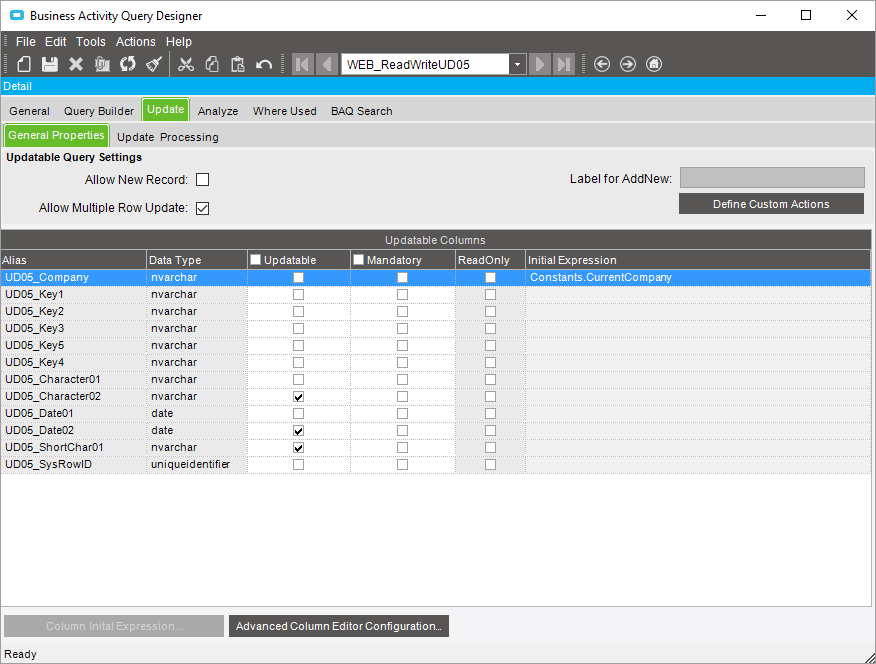The image size is (876, 664).
Task: Check Updatable for UD05_Key1 row
Action: coord(298,294)
